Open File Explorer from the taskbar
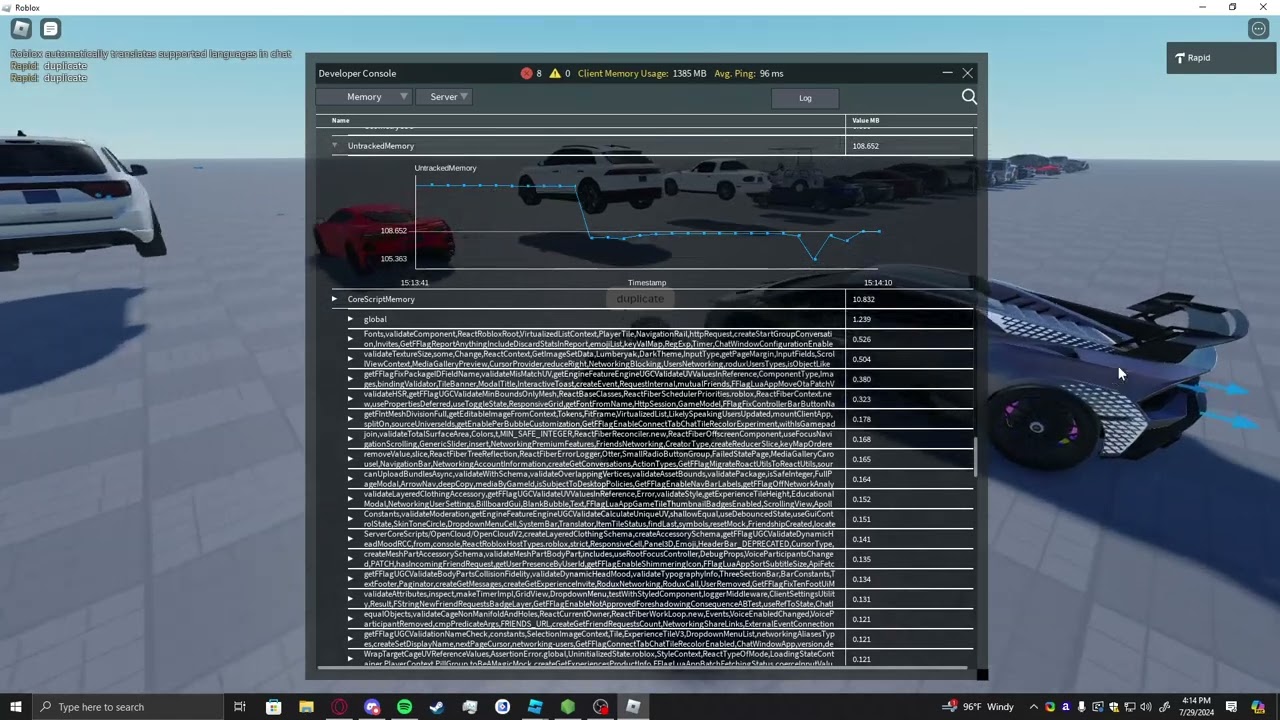 (306, 707)
